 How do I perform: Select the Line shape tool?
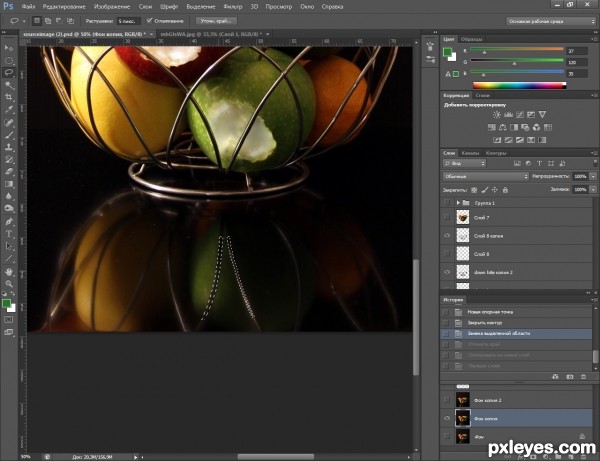(8, 259)
